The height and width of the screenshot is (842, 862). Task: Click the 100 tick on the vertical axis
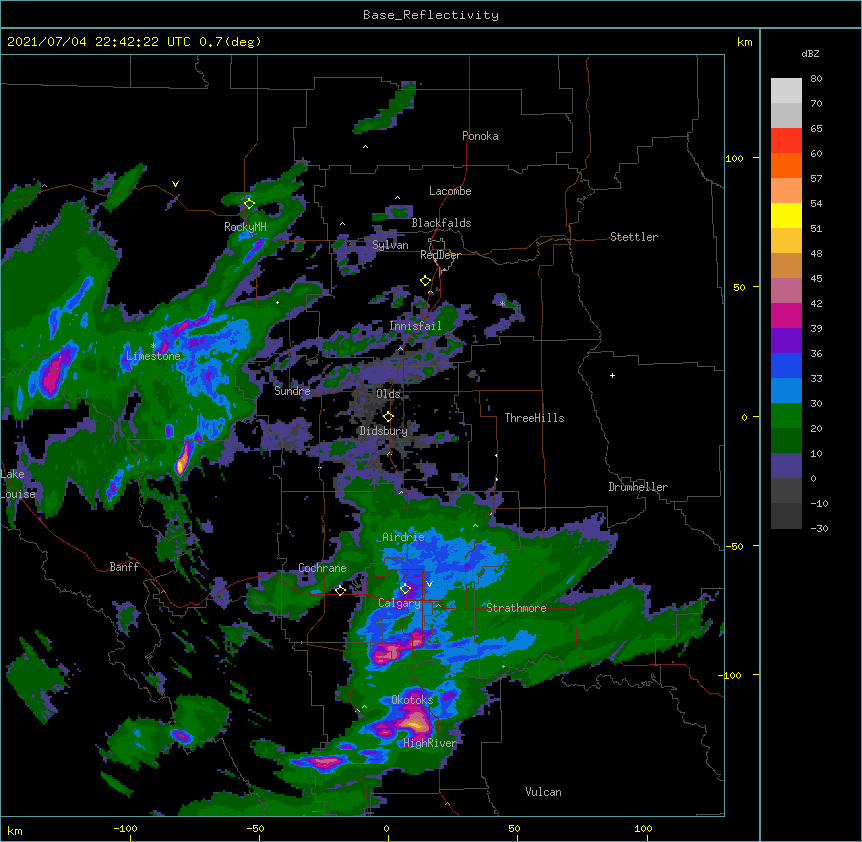coord(734,158)
